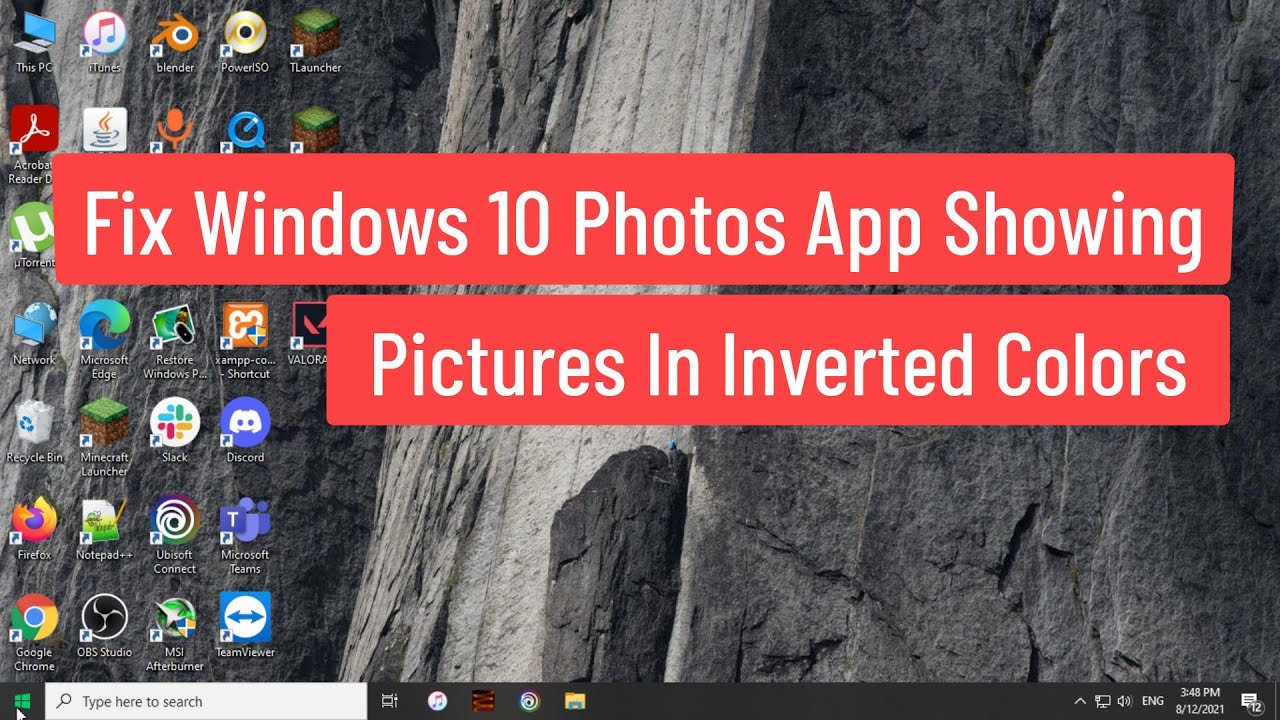
Task: Select the Java coffee cup desktop icon
Action: (x=104, y=129)
